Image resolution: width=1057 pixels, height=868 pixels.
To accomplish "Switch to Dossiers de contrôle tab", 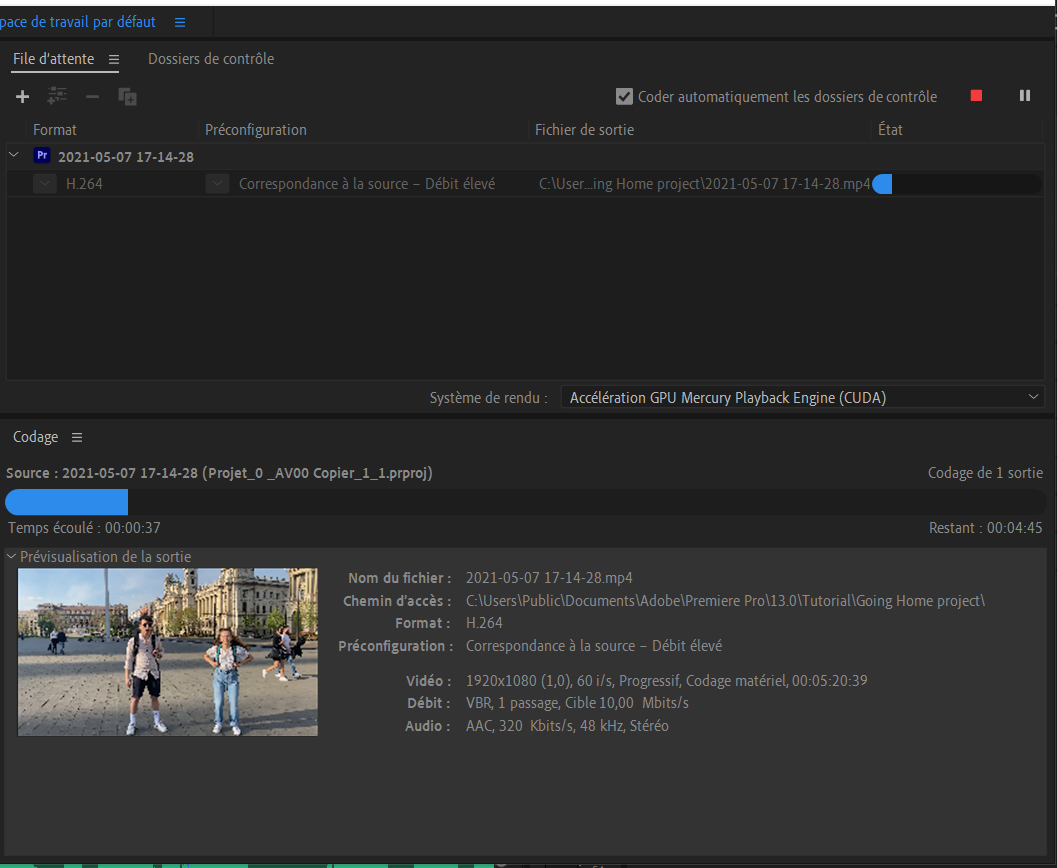I will coord(211,59).
